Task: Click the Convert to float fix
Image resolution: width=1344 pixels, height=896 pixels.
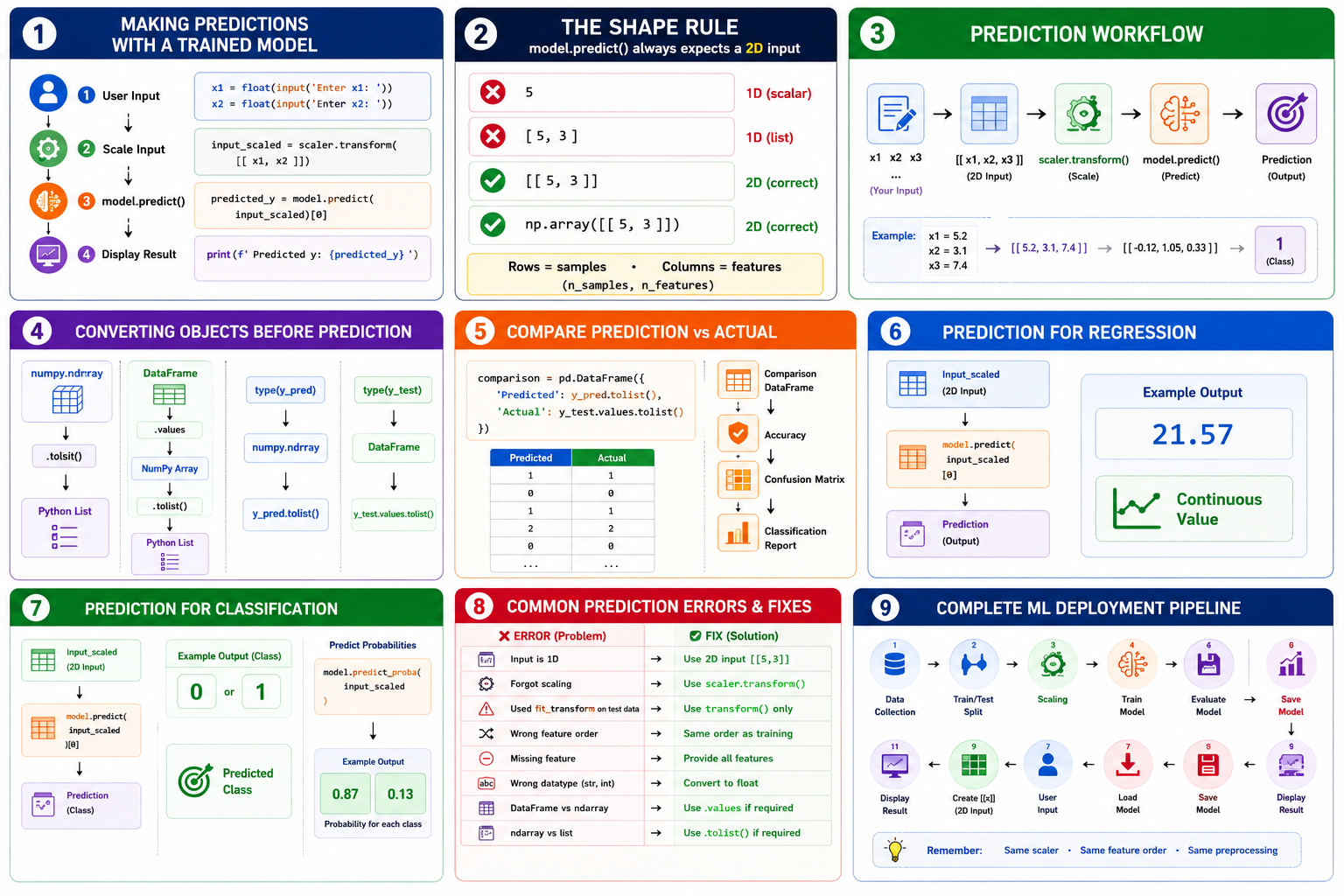Action: pyautogui.click(x=721, y=783)
